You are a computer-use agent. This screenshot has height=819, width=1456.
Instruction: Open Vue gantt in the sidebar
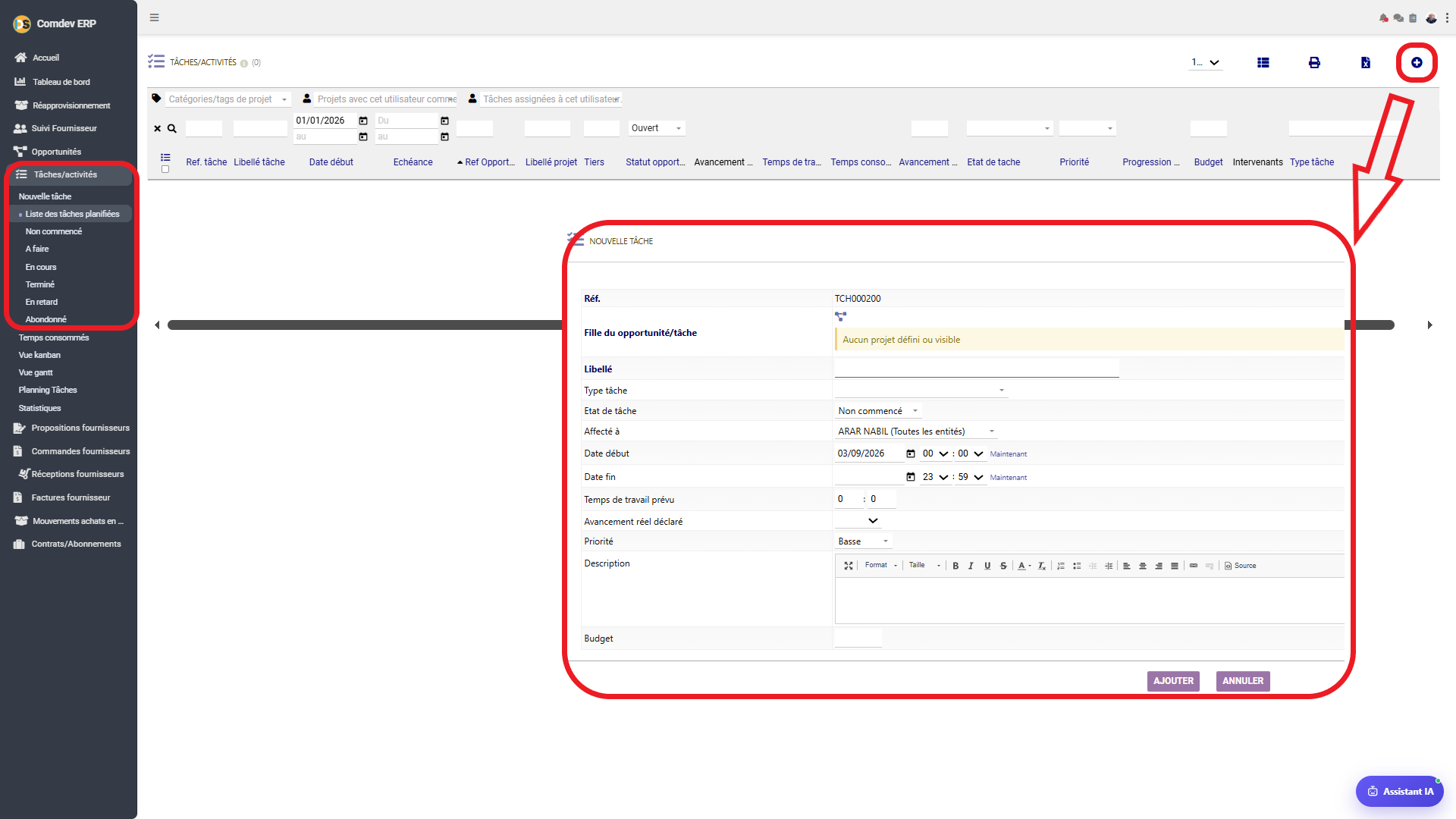[36, 372]
